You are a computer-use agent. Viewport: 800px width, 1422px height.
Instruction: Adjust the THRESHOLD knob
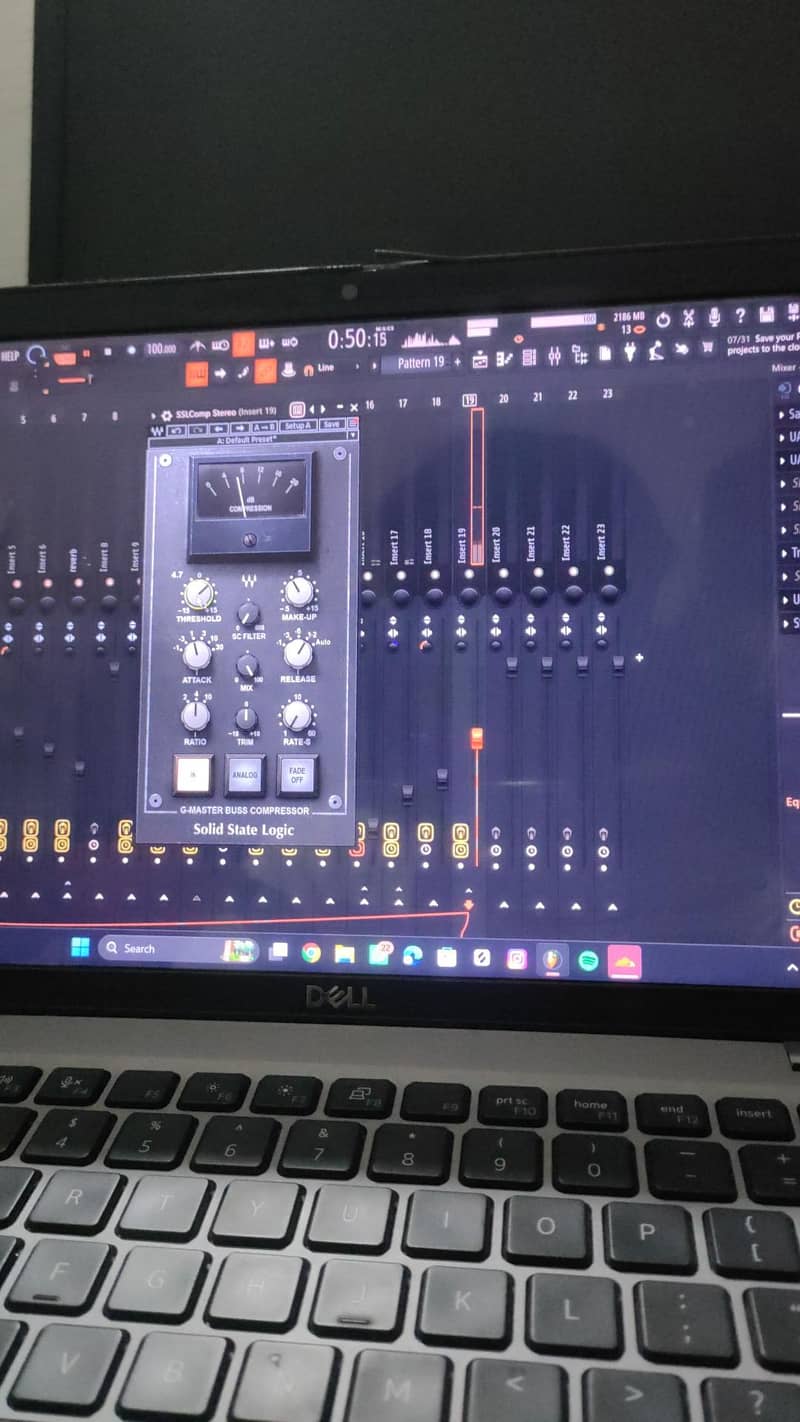coord(198,594)
